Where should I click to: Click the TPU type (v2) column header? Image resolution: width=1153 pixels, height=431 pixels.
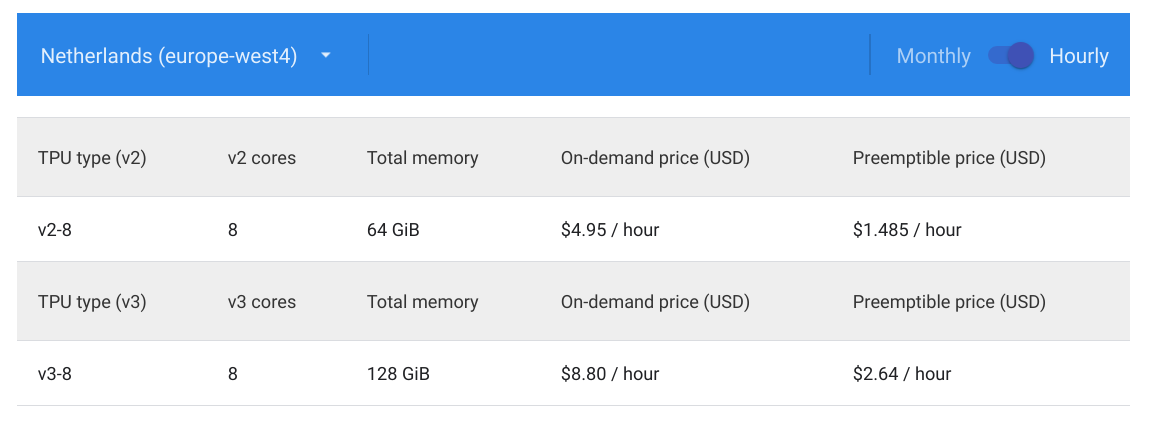click(92, 158)
